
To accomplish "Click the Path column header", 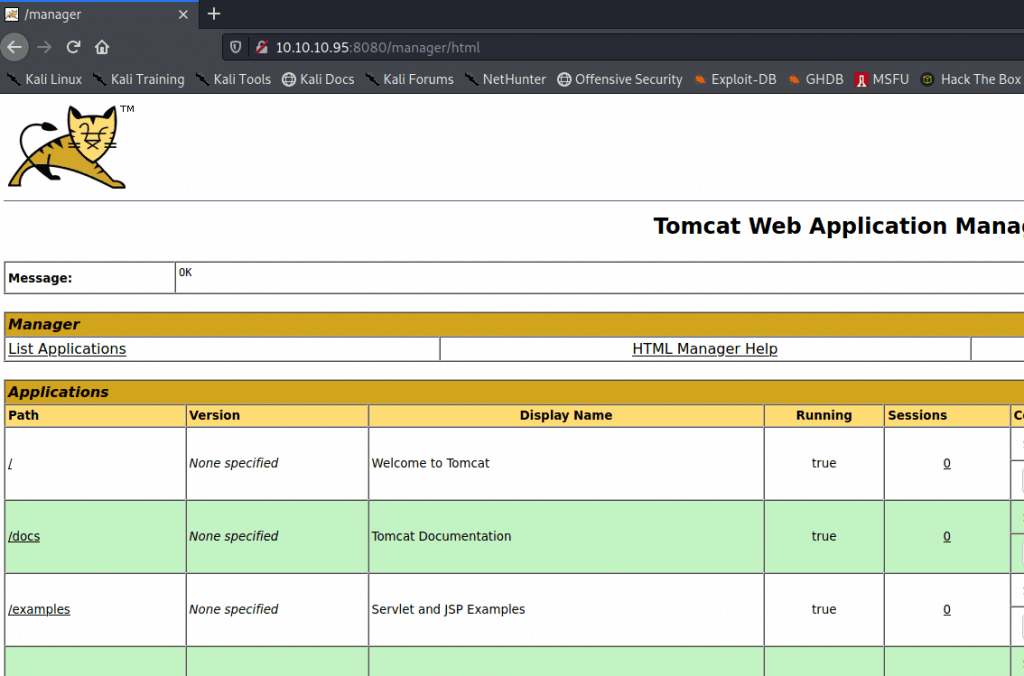I will tap(95, 415).
